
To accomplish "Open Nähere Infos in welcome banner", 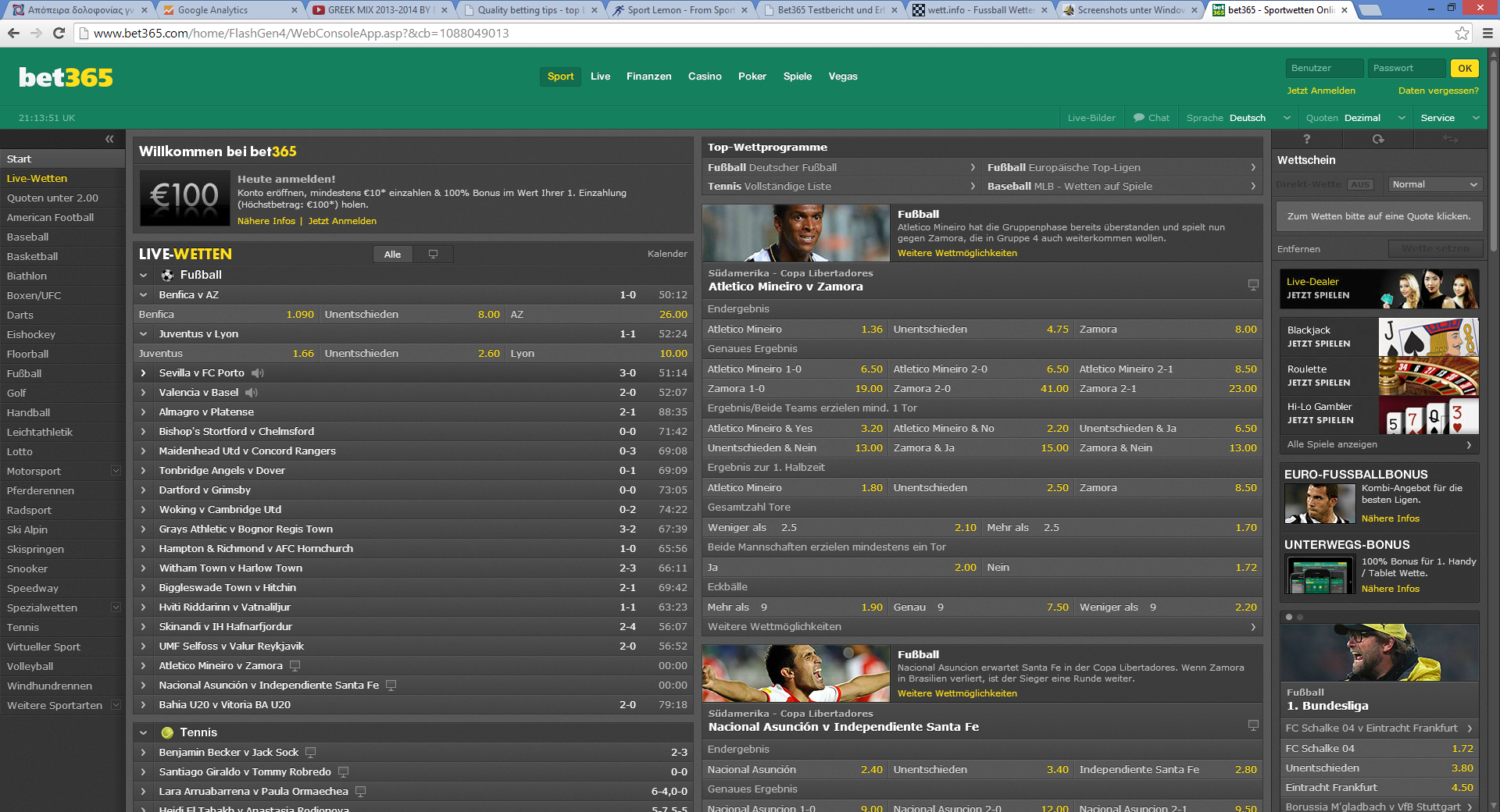I will click(x=266, y=221).
